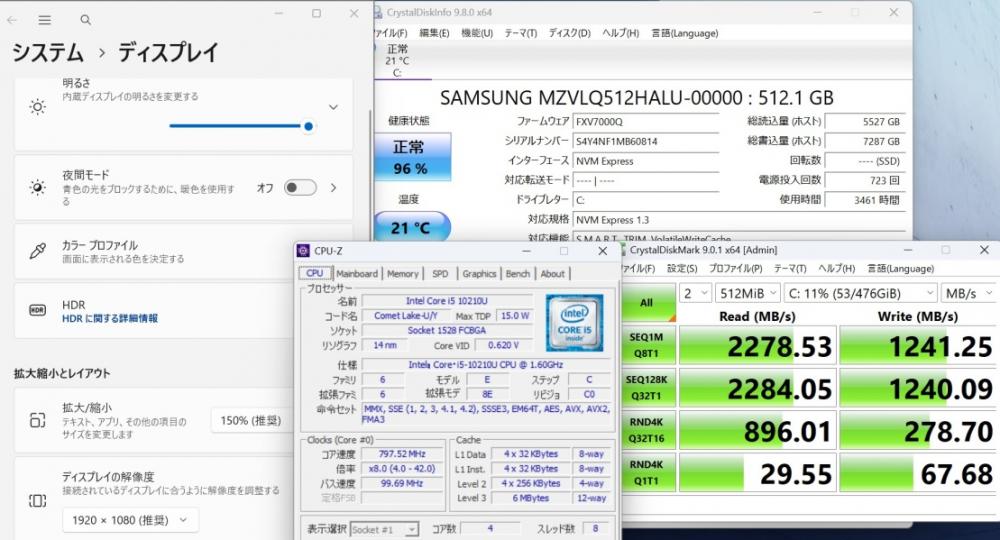The height and width of the screenshot is (540, 1000).
Task: Toggle the night mode switch
Action: tap(300, 187)
